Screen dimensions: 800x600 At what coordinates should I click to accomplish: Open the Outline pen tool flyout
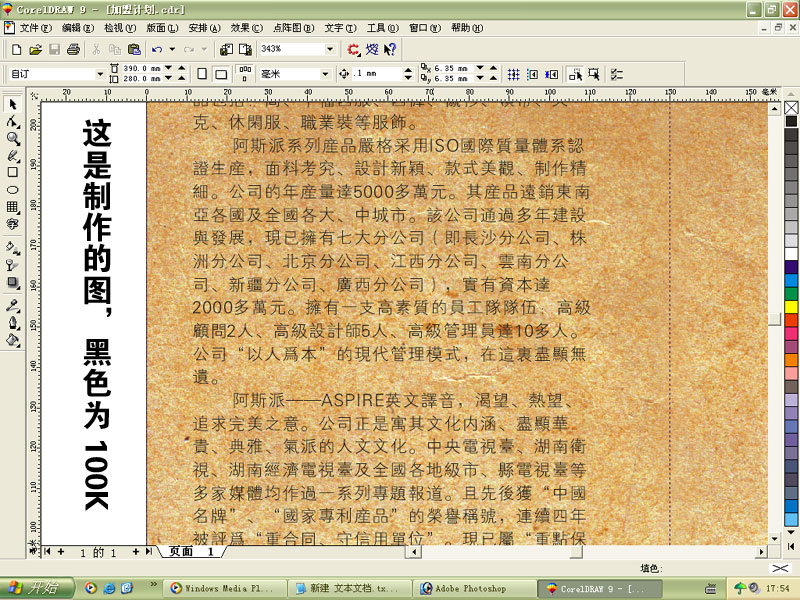click(13, 323)
